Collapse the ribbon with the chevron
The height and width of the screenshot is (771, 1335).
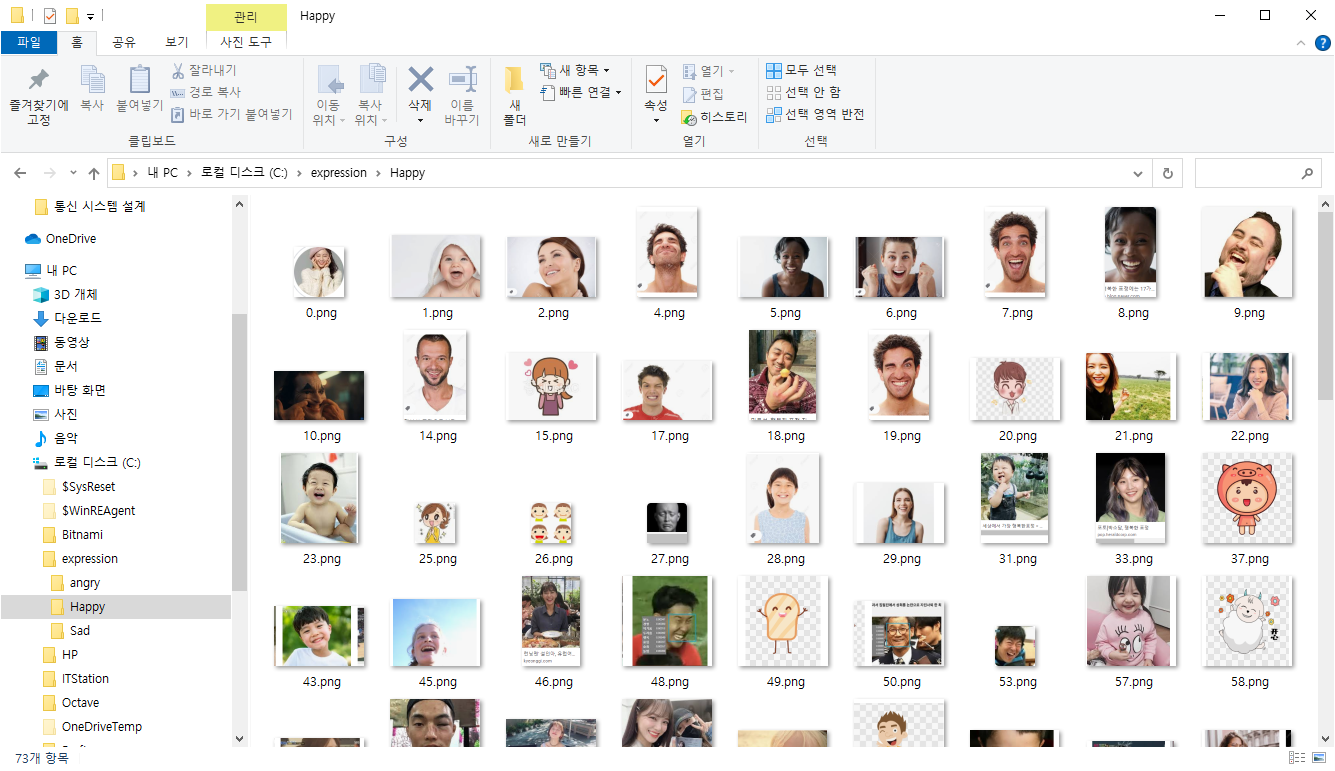[x=1300, y=43]
